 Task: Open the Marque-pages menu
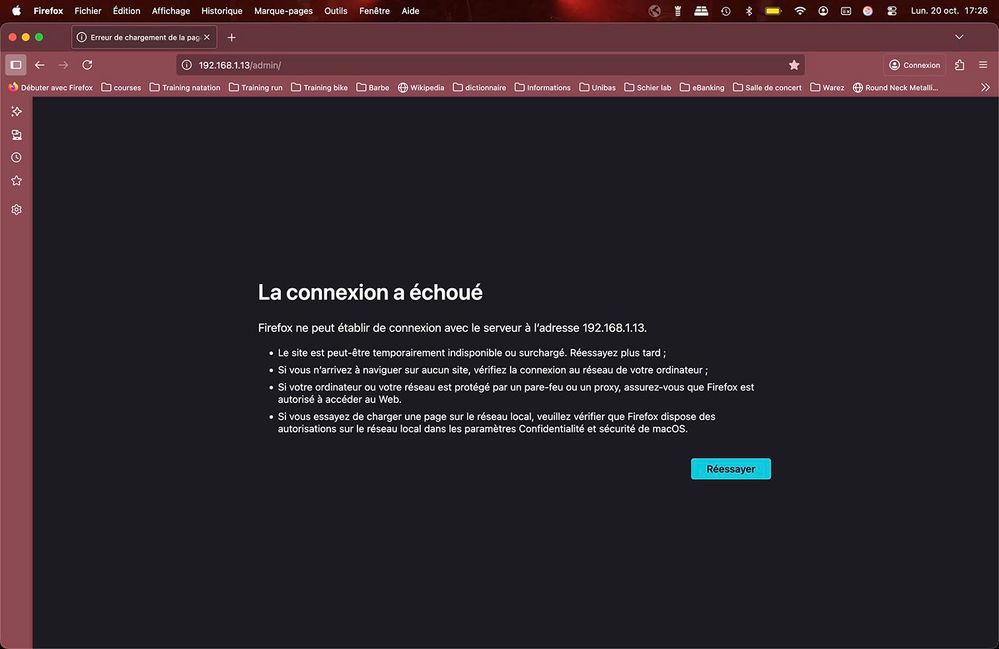(284, 11)
